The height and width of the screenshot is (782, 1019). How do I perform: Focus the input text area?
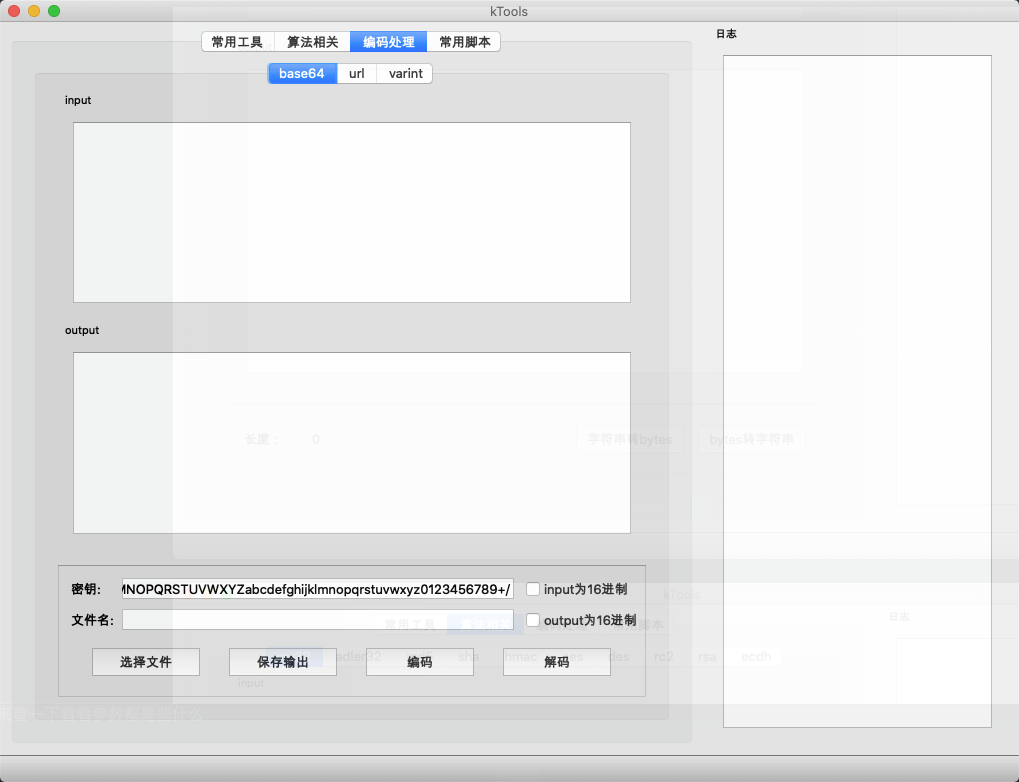click(352, 213)
